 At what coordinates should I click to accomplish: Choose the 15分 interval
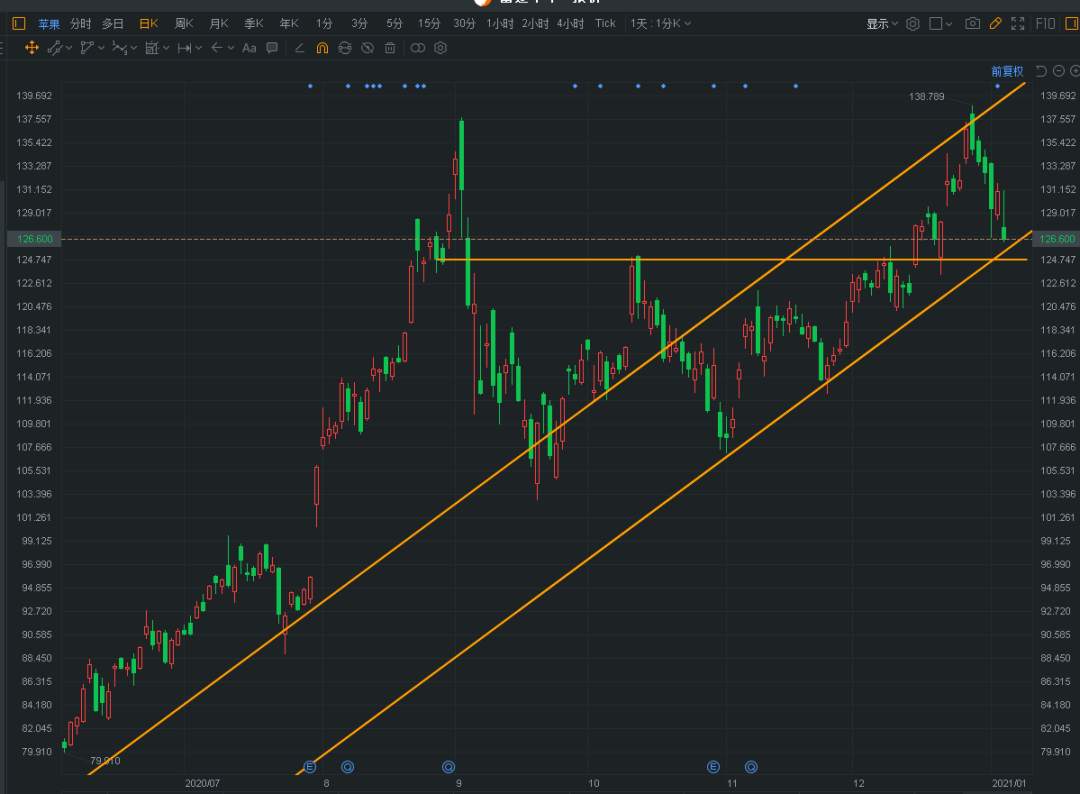[x=429, y=24]
